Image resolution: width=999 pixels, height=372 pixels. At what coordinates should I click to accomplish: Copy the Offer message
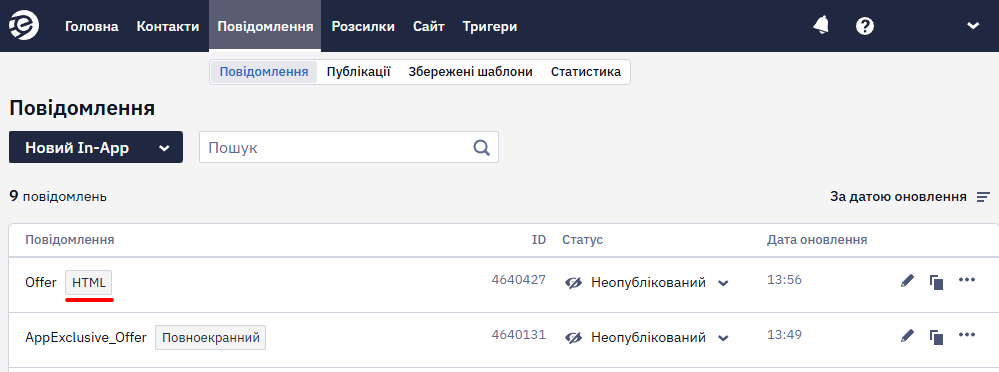pos(936,282)
